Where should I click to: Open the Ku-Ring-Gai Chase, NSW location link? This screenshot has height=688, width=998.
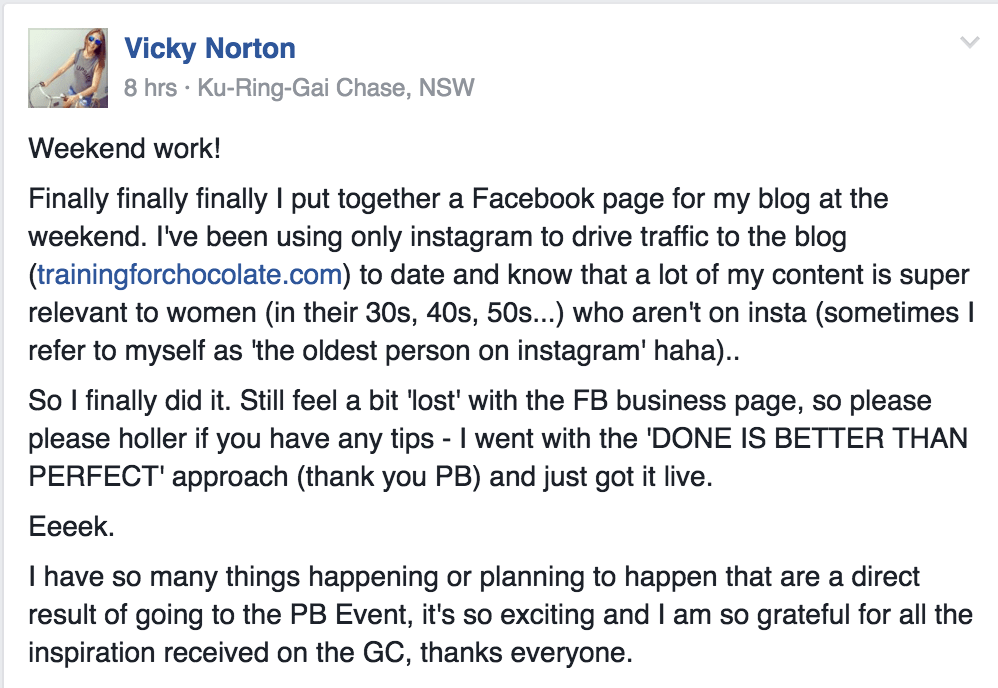tap(336, 88)
